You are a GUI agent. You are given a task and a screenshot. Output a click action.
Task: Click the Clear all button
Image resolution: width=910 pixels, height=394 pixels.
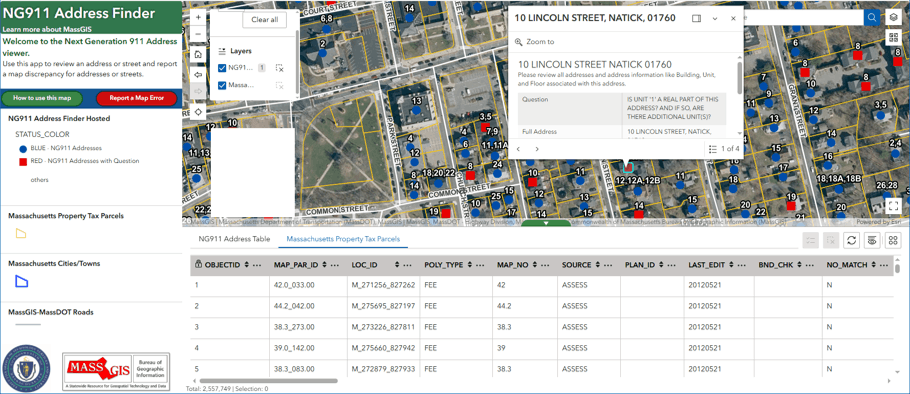[x=265, y=19]
